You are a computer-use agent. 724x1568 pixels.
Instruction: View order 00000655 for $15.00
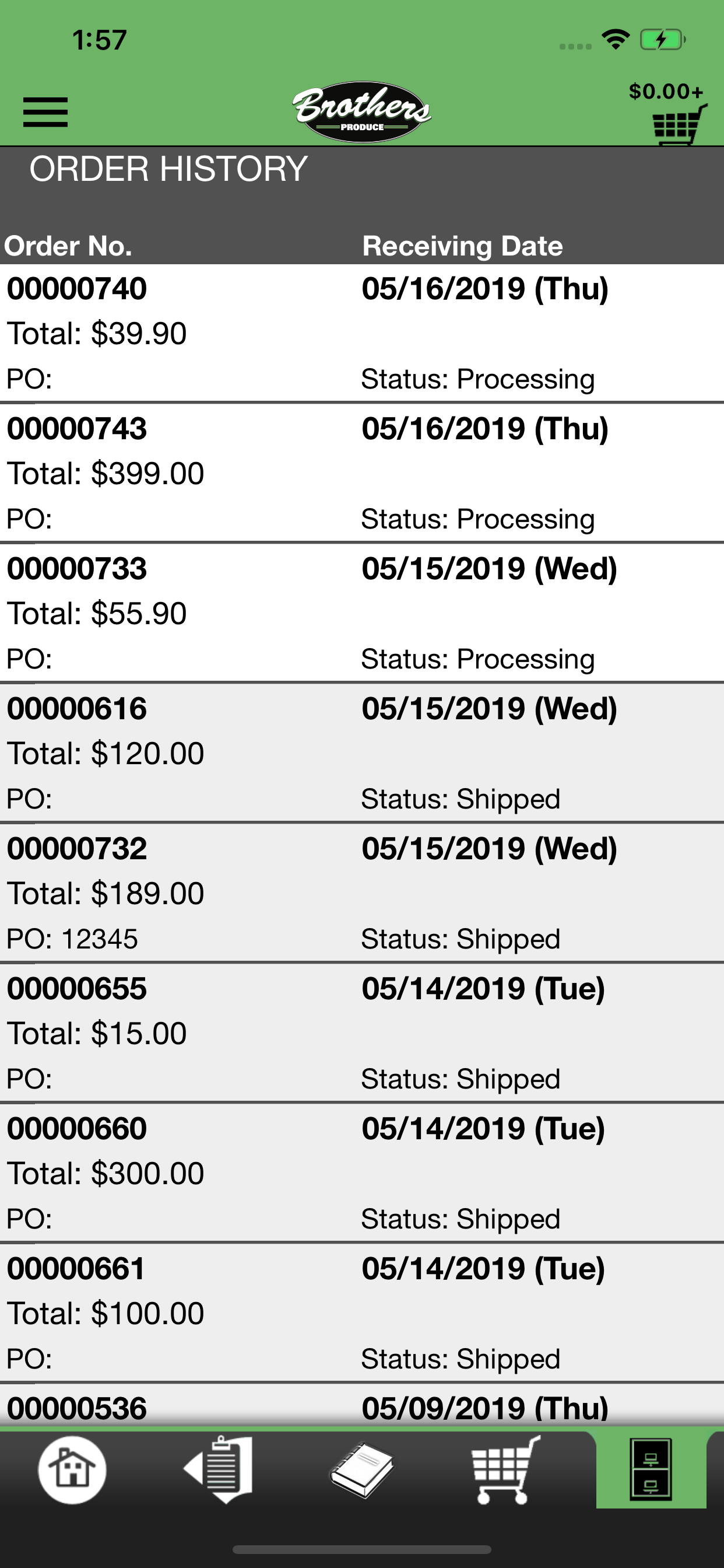(362, 1033)
